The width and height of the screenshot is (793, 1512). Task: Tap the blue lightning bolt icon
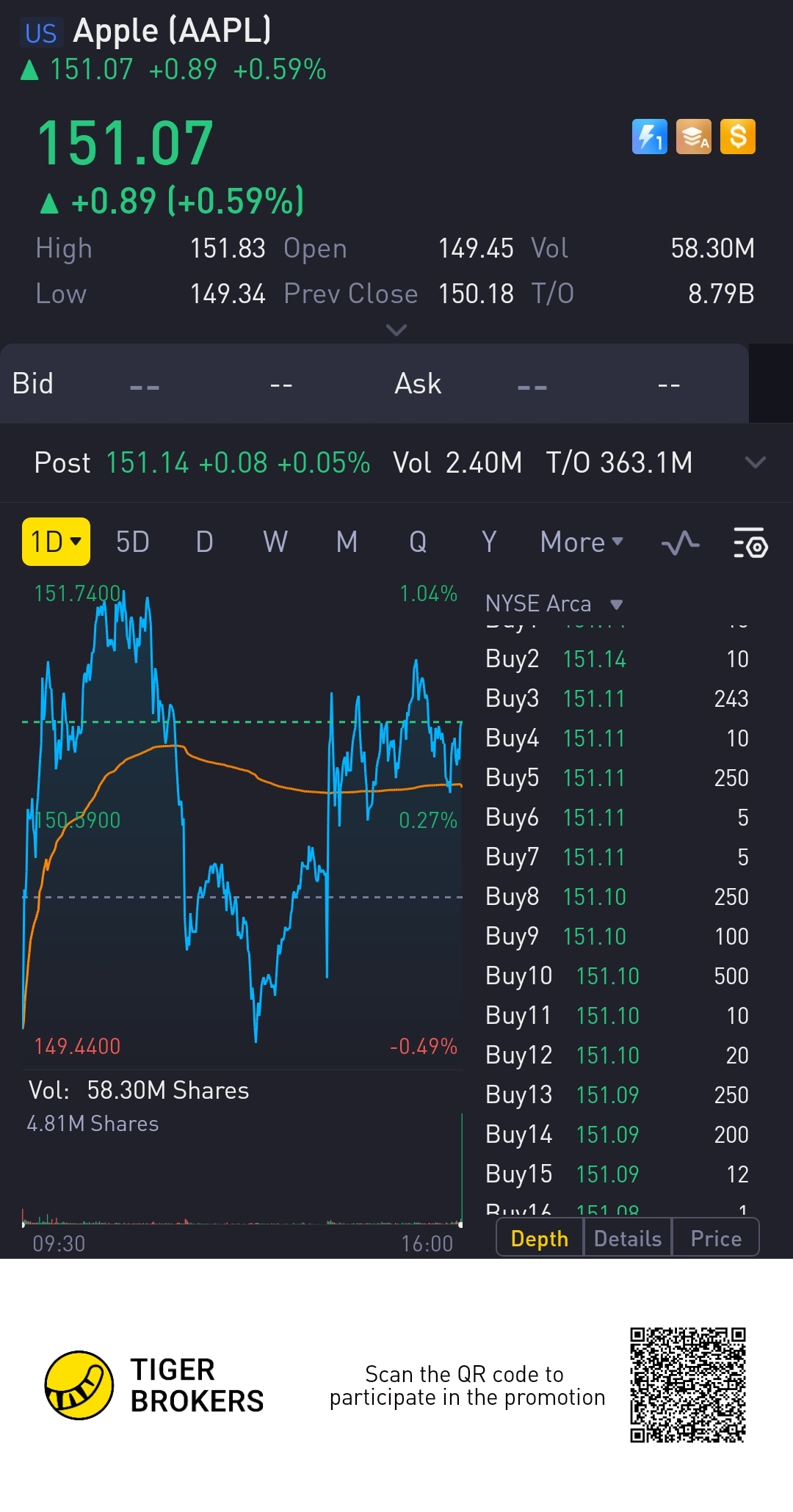(650, 137)
